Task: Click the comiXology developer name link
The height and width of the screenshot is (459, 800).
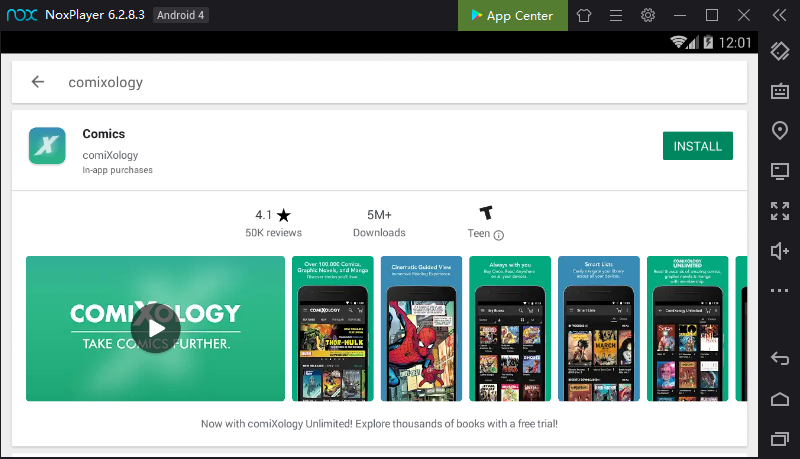Action: click(110, 155)
